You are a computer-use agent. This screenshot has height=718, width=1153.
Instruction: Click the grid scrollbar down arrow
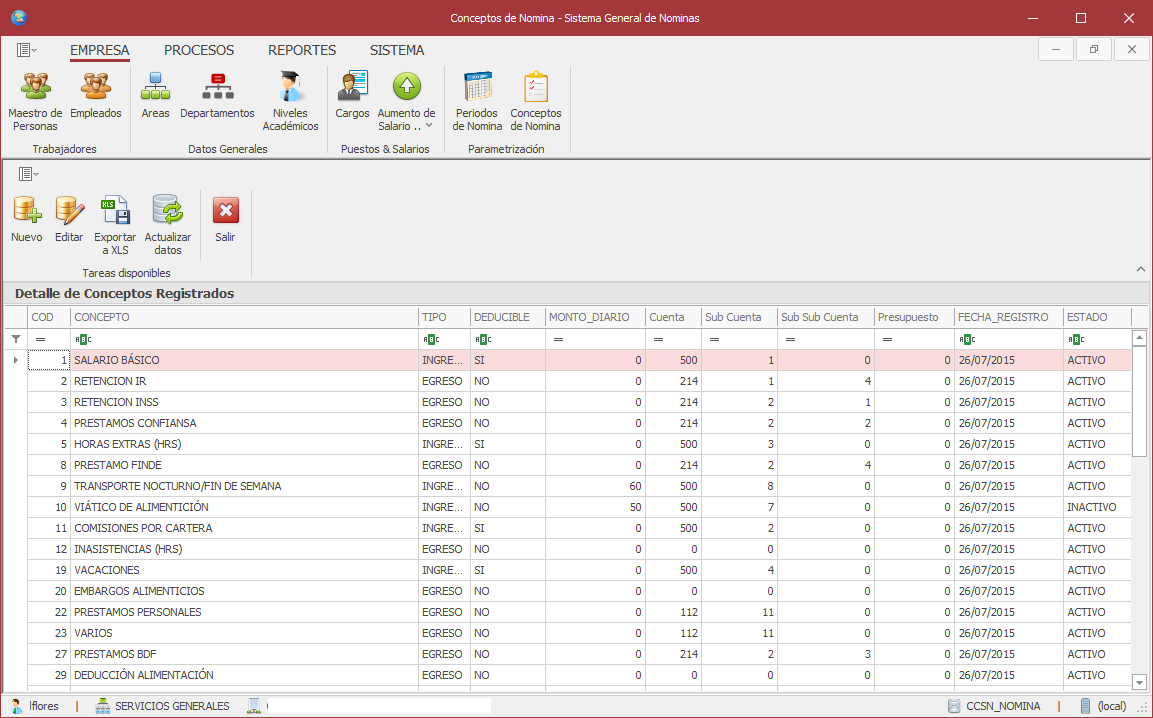(x=1139, y=682)
